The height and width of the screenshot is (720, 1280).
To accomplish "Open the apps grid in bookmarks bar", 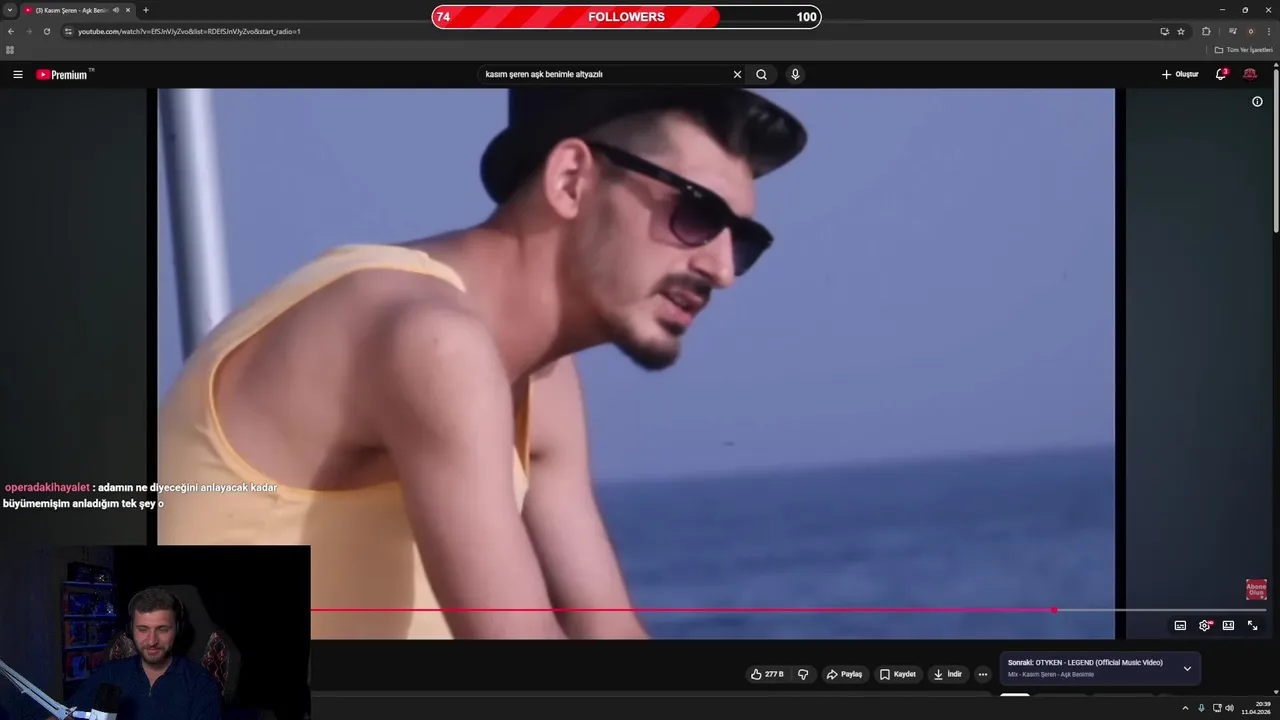I will point(10,49).
